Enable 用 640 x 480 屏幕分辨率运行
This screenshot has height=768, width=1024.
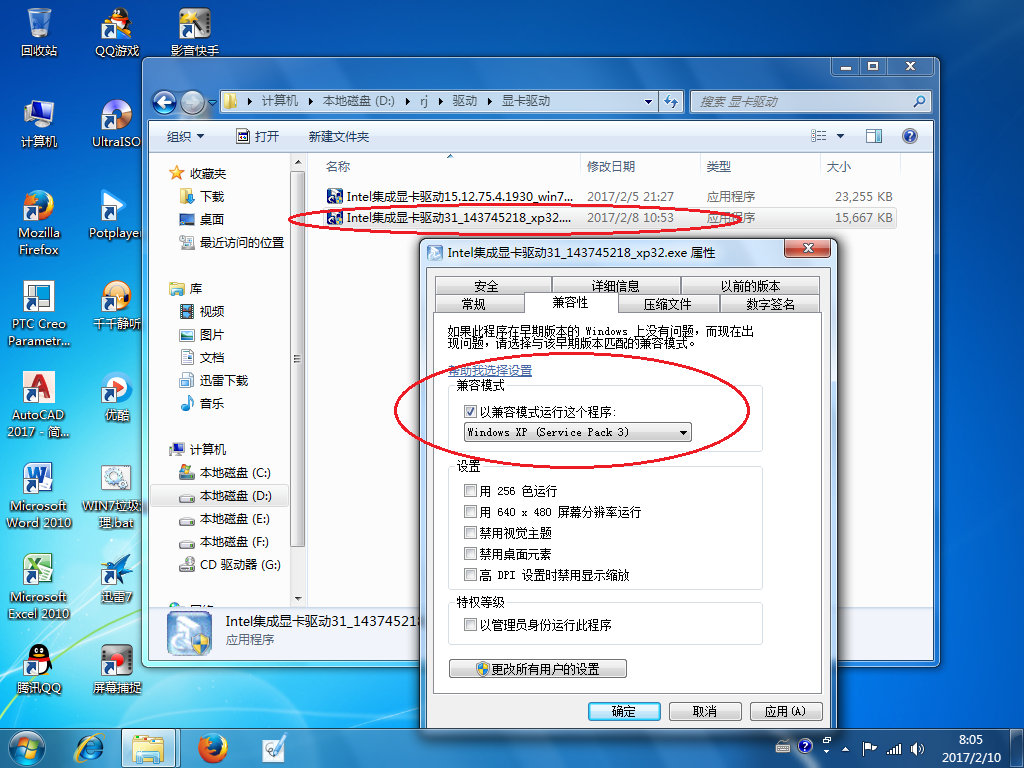[470, 511]
